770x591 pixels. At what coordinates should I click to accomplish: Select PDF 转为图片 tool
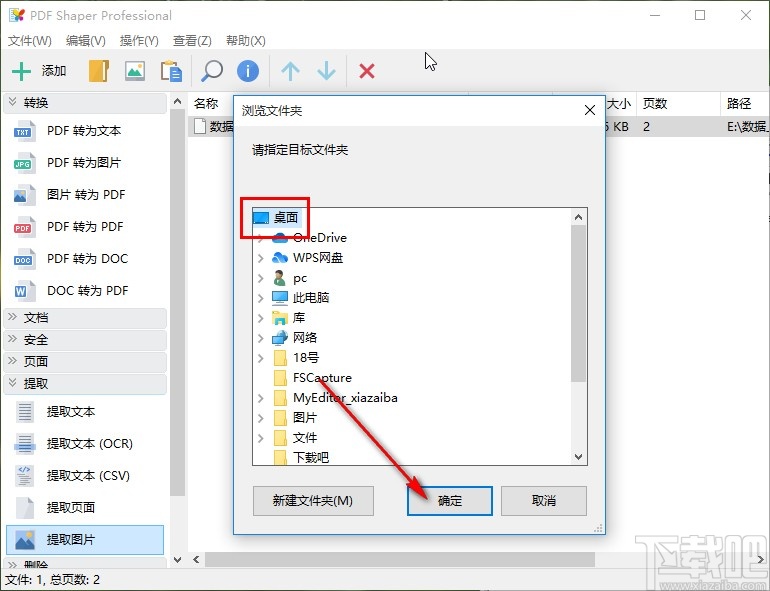[x=84, y=163]
